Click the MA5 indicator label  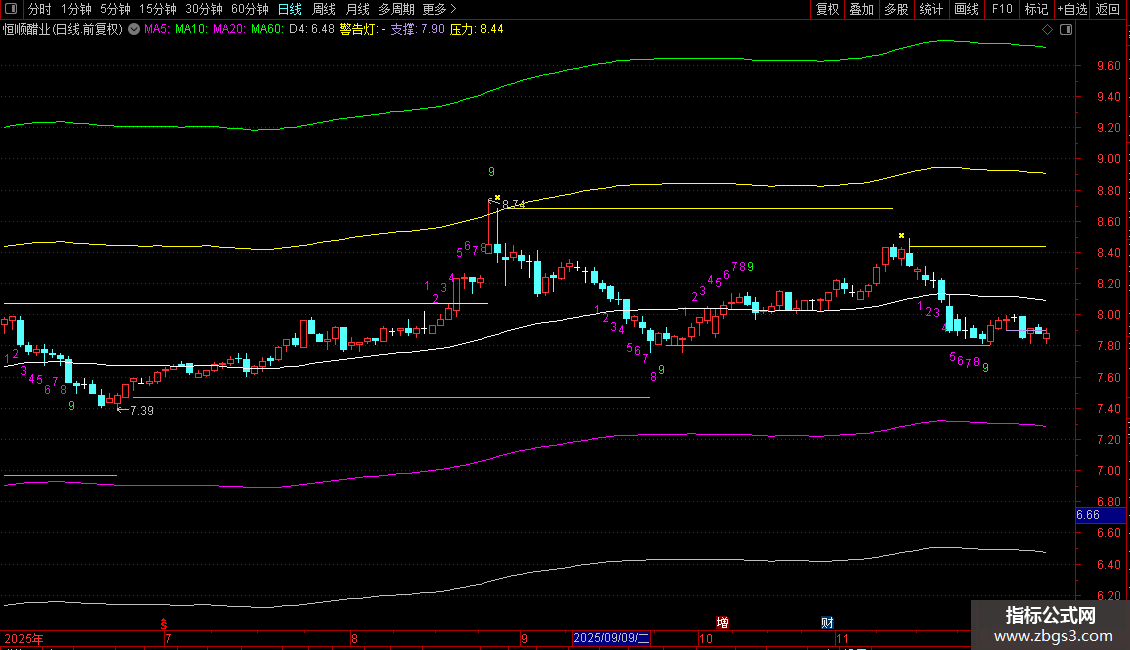pyautogui.click(x=156, y=30)
